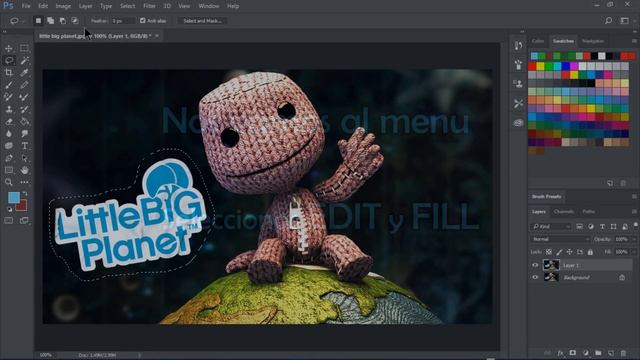640x360 pixels.
Task: Select the Path Selection tool
Action: (24, 158)
